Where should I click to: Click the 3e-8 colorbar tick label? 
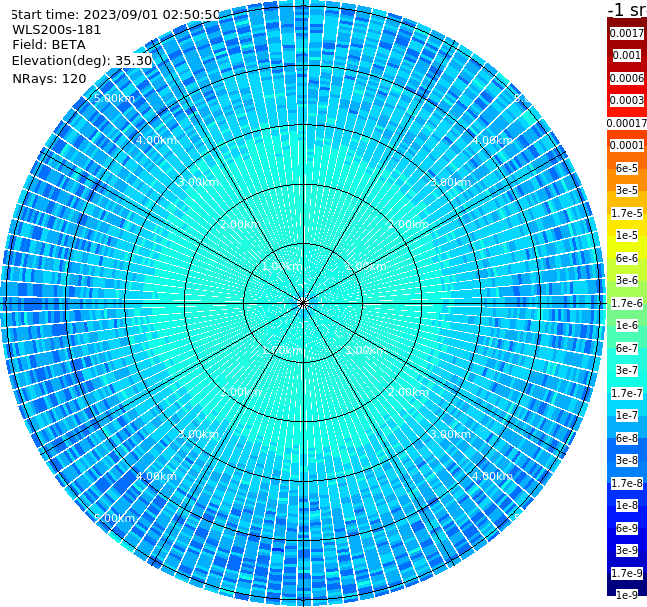627,460
